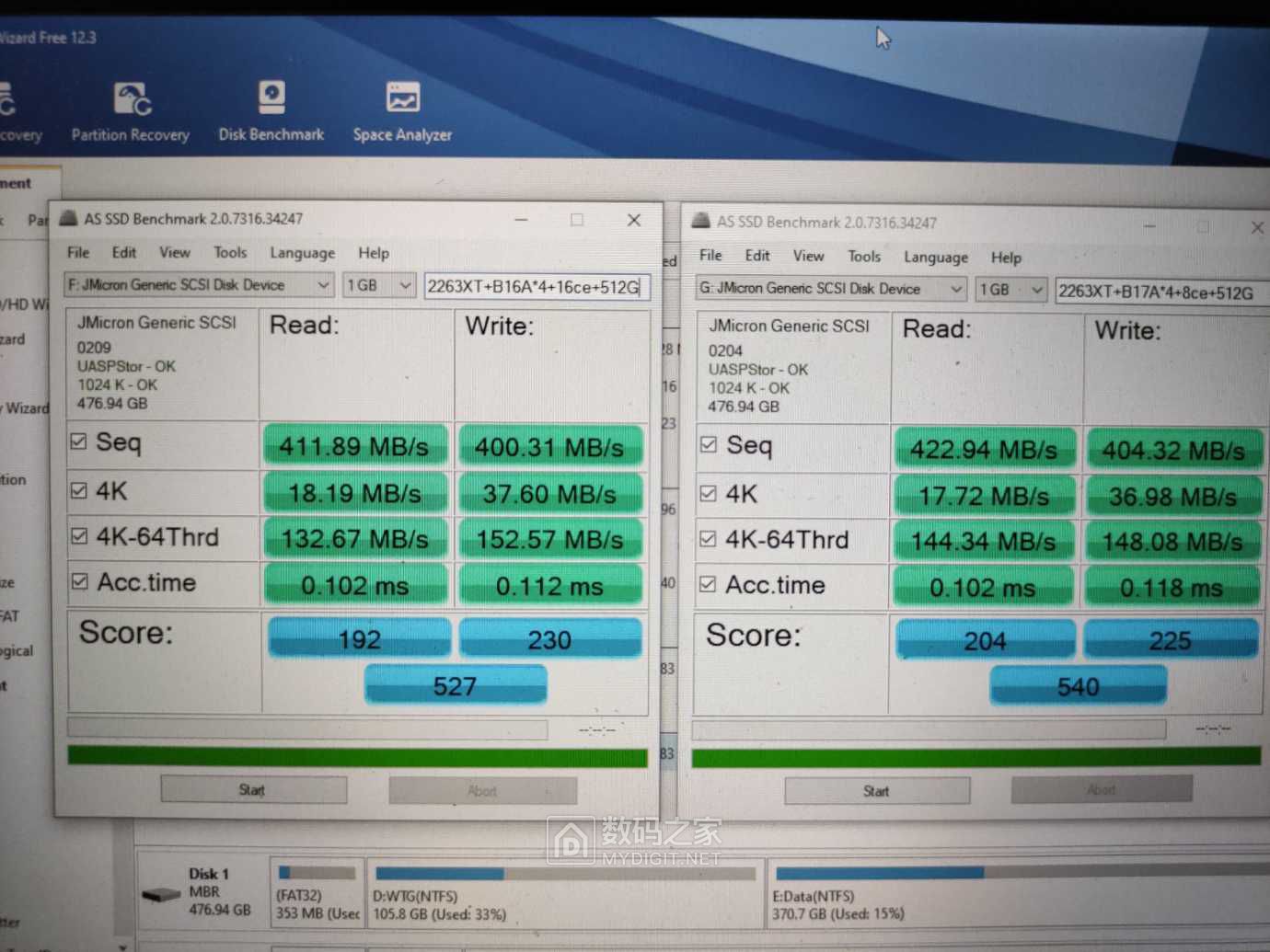Uncheck the Seq test in left window
Screen dimensions: 1270x952
[x=79, y=442]
